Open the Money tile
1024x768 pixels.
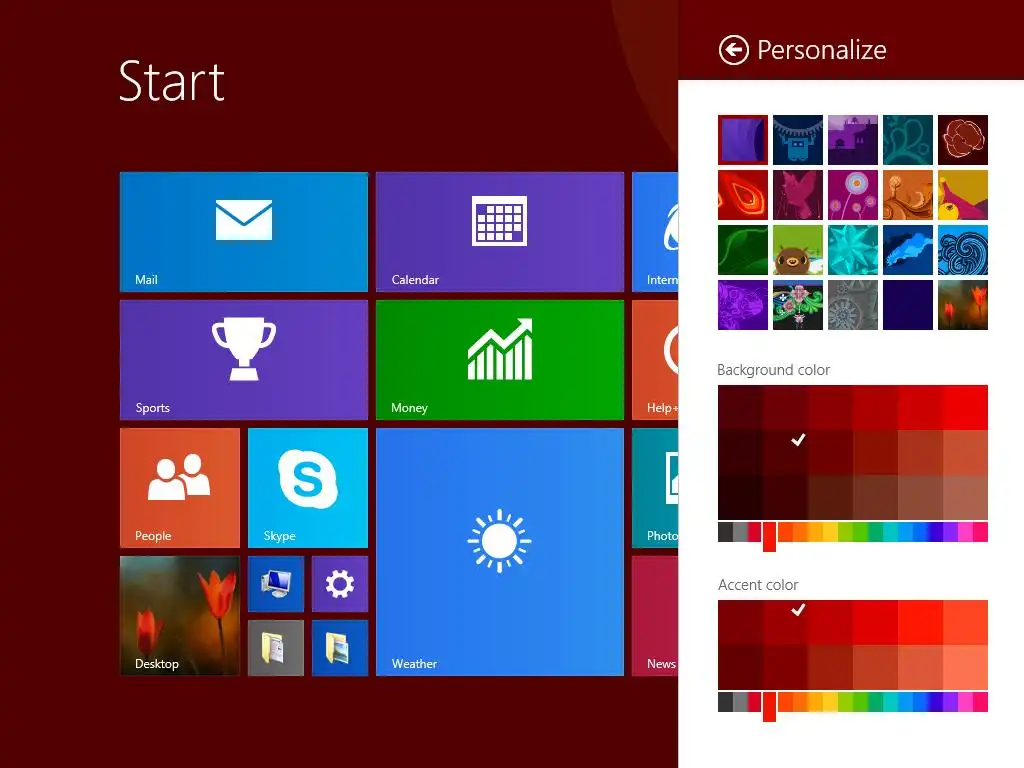tap(500, 360)
